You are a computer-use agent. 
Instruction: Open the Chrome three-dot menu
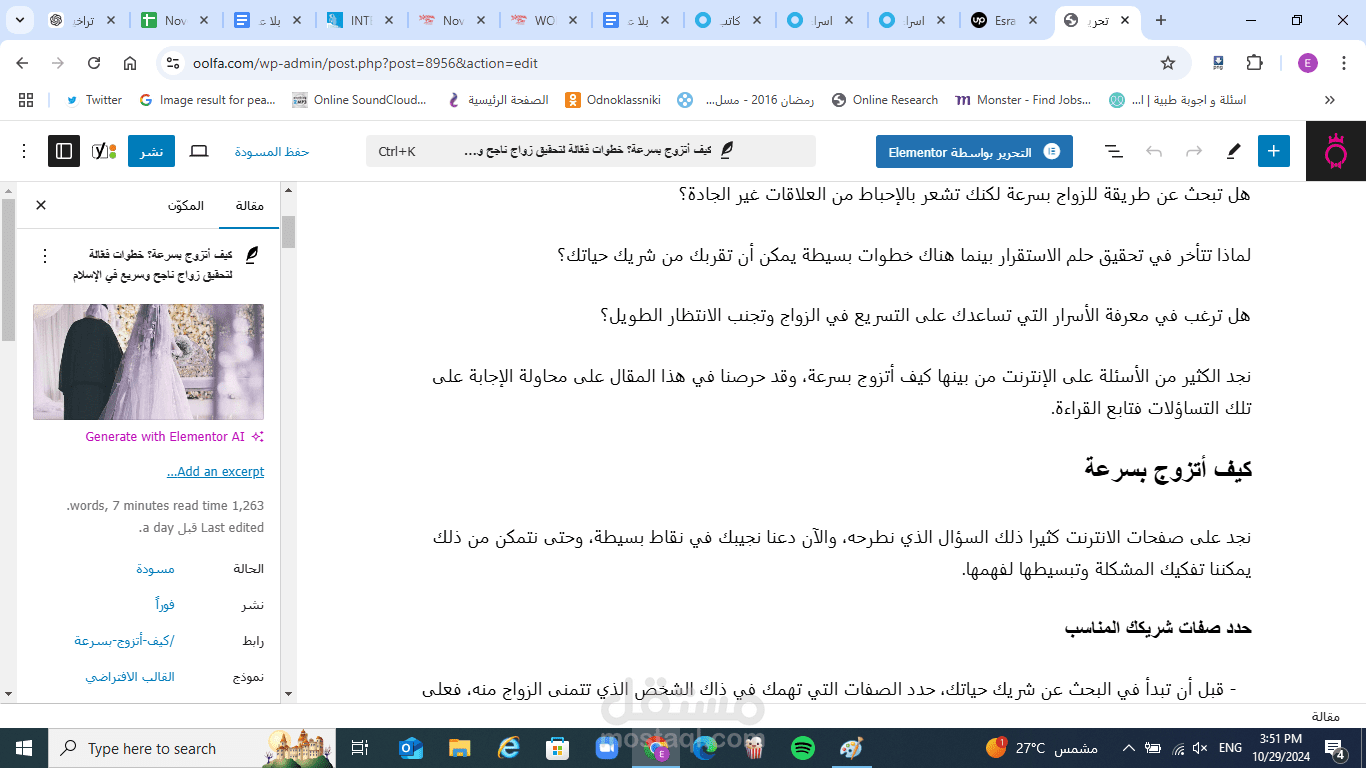click(1345, 63)
